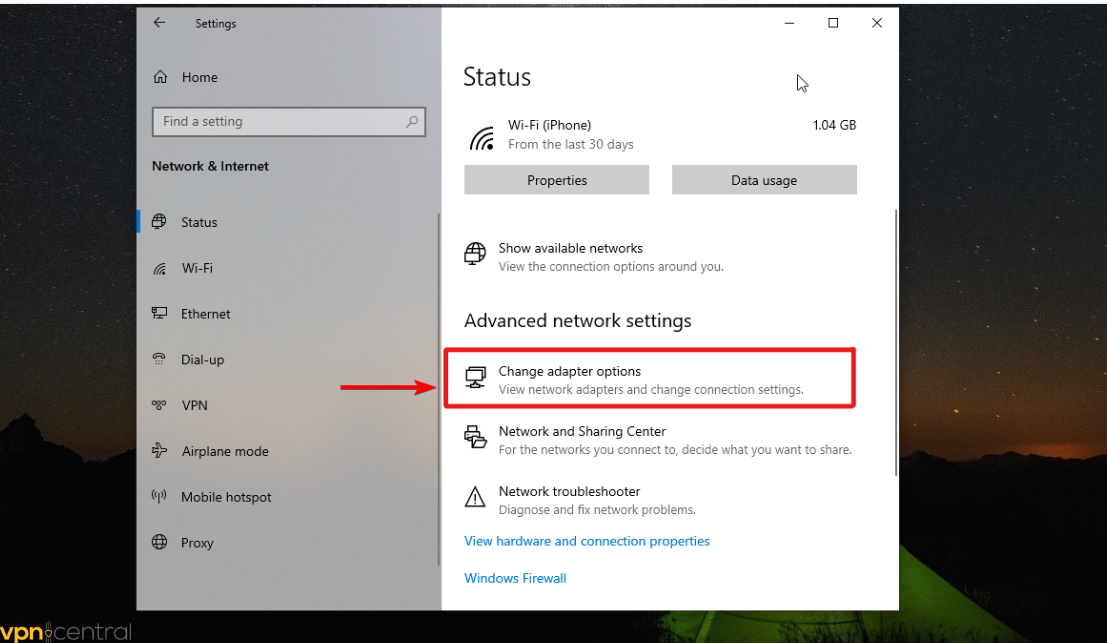Screen dimensions: 1107x643
Task: Click the Mobile hotspot icon
Action: (x=159, y=497)
